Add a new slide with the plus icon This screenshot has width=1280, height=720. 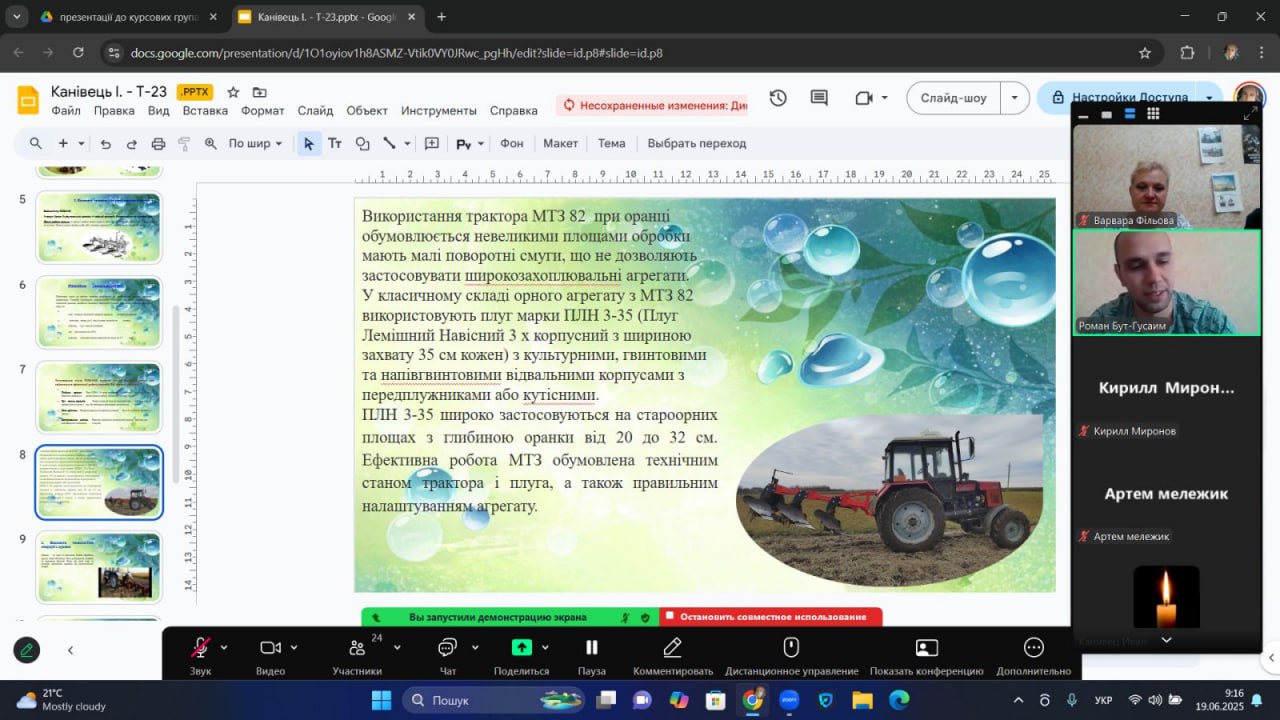63,143
